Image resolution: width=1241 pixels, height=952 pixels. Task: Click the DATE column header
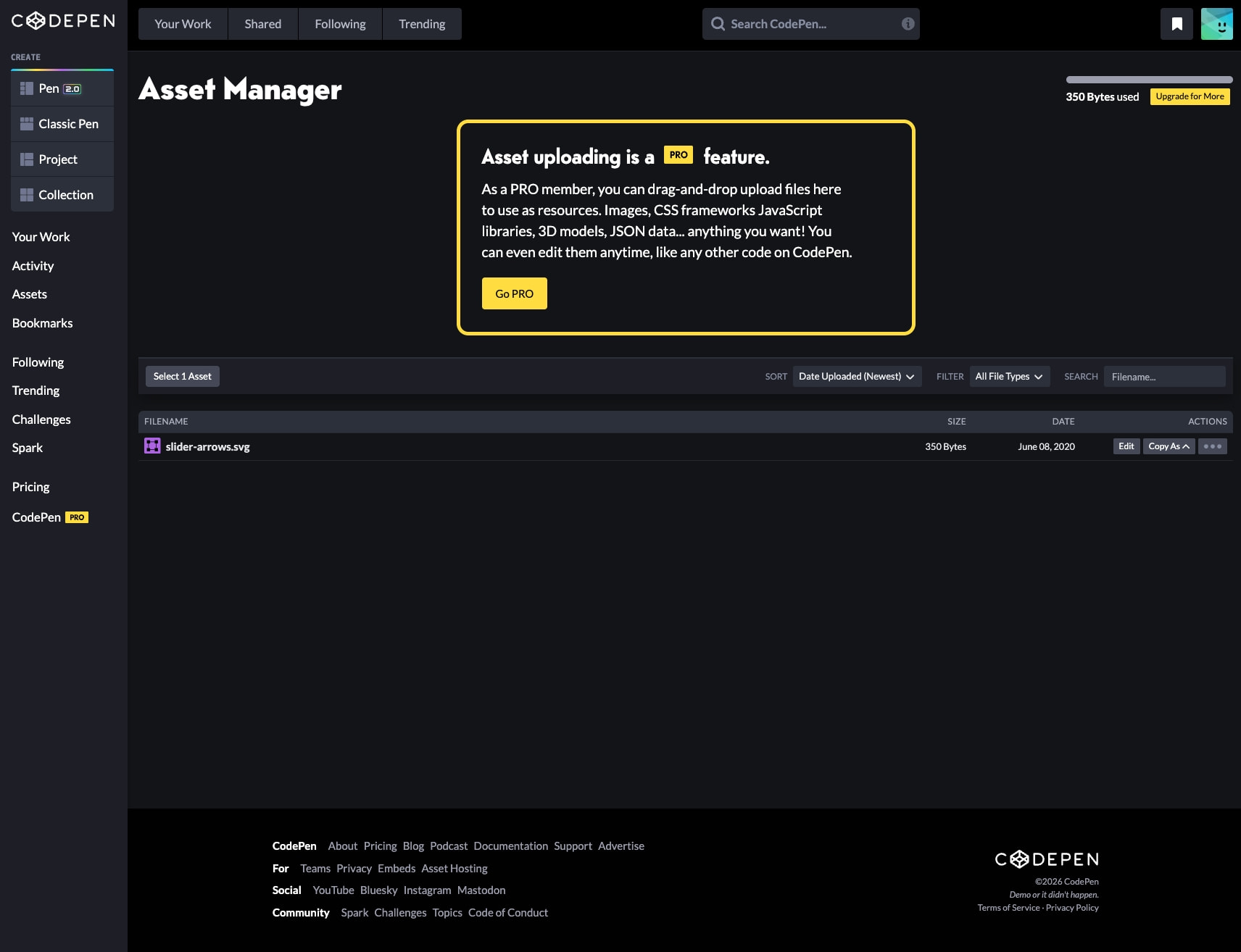(1063, 421)
